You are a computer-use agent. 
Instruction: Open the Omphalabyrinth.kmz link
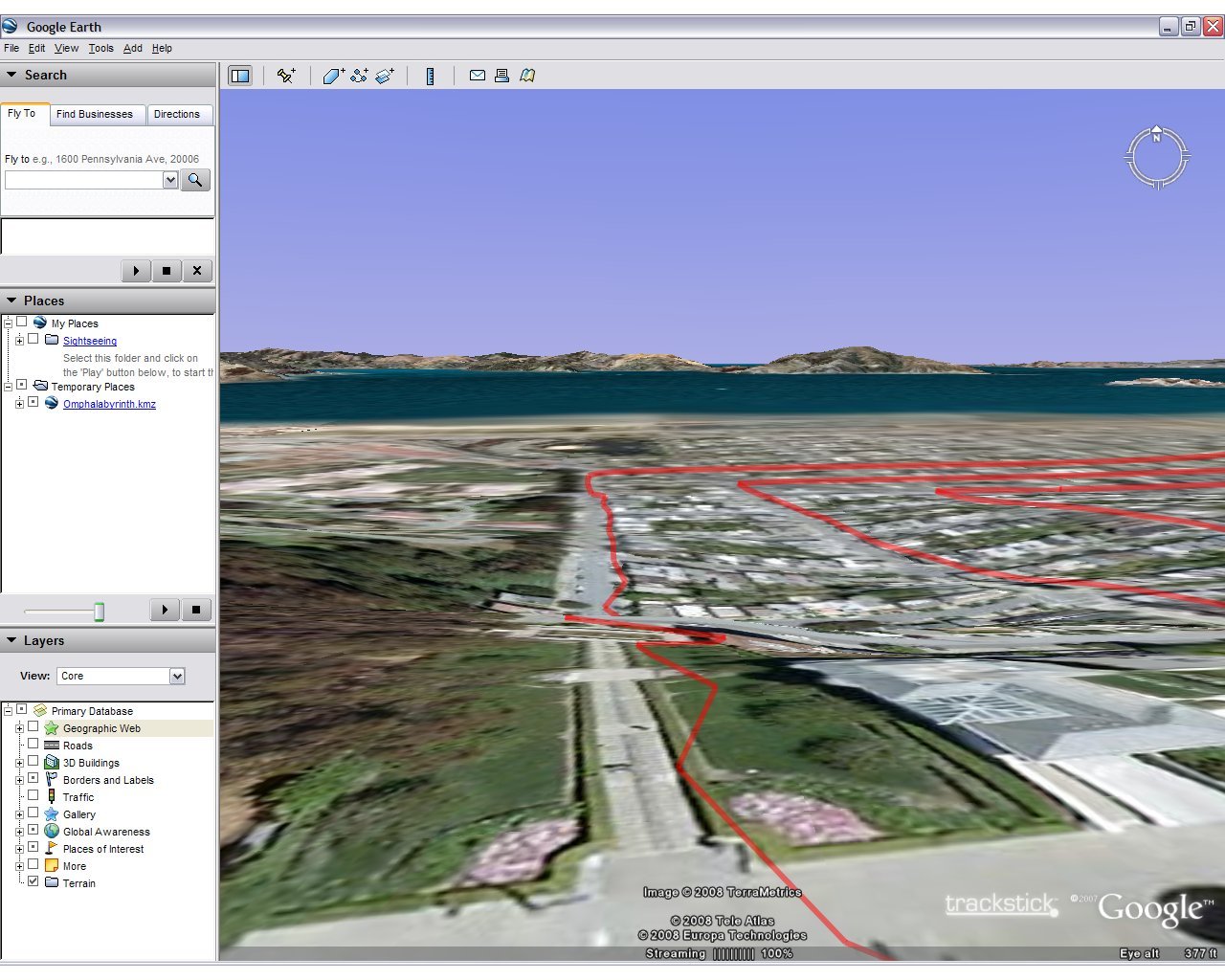click(109, 404)
